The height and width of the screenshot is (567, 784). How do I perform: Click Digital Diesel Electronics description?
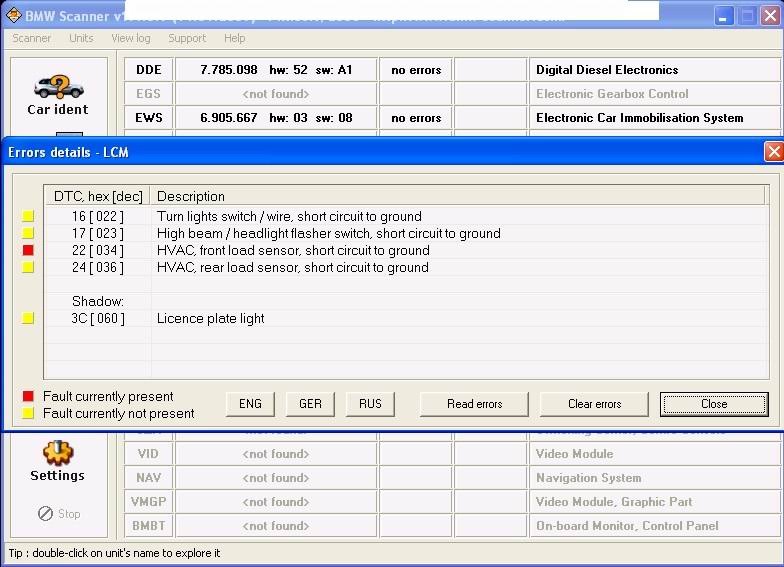607,70
